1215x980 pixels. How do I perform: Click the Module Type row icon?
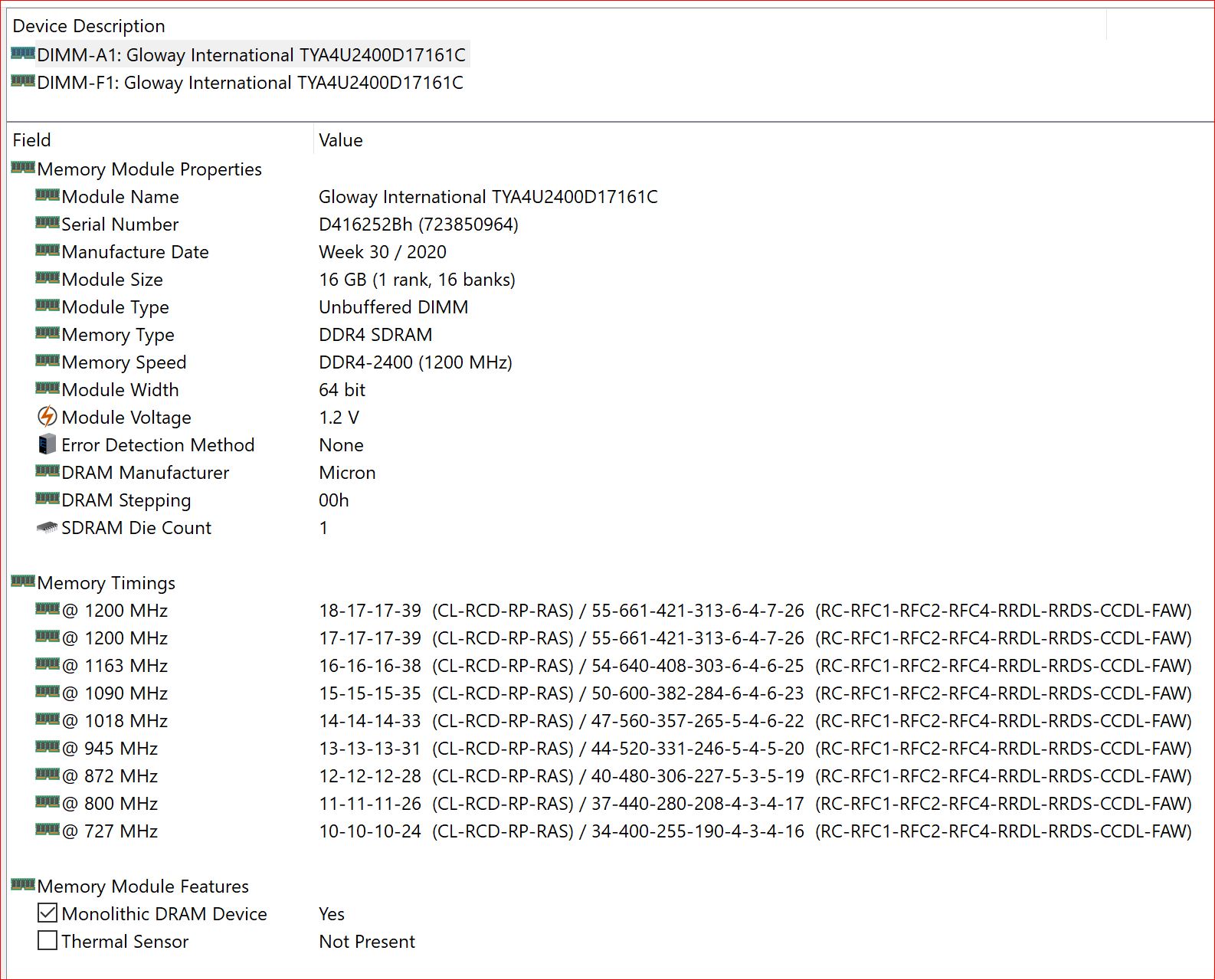[x=47, y=306]
